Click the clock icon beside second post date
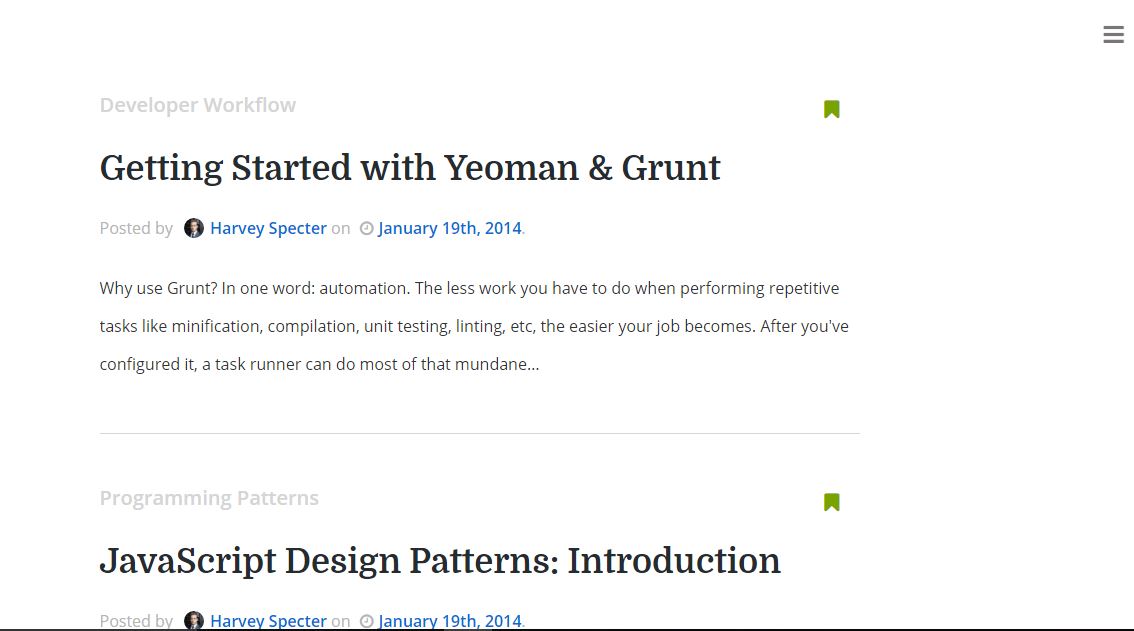The height and width of the screenshot is (631, 1134). 367,621
